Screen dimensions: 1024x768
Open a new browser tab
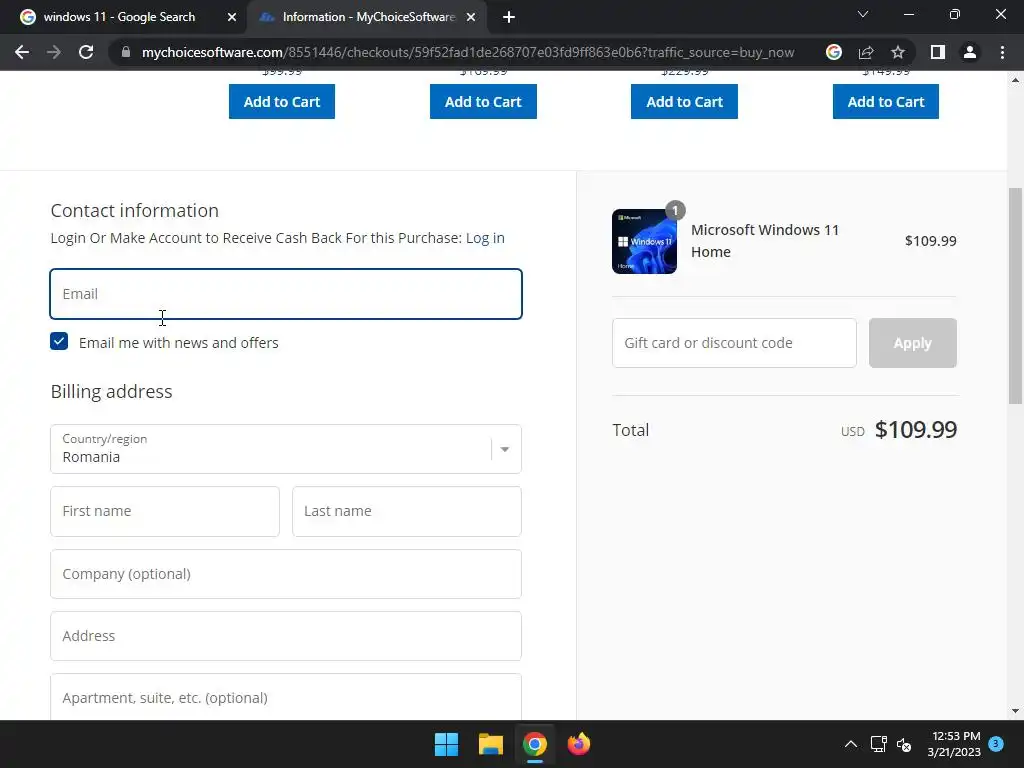(509, 17)
